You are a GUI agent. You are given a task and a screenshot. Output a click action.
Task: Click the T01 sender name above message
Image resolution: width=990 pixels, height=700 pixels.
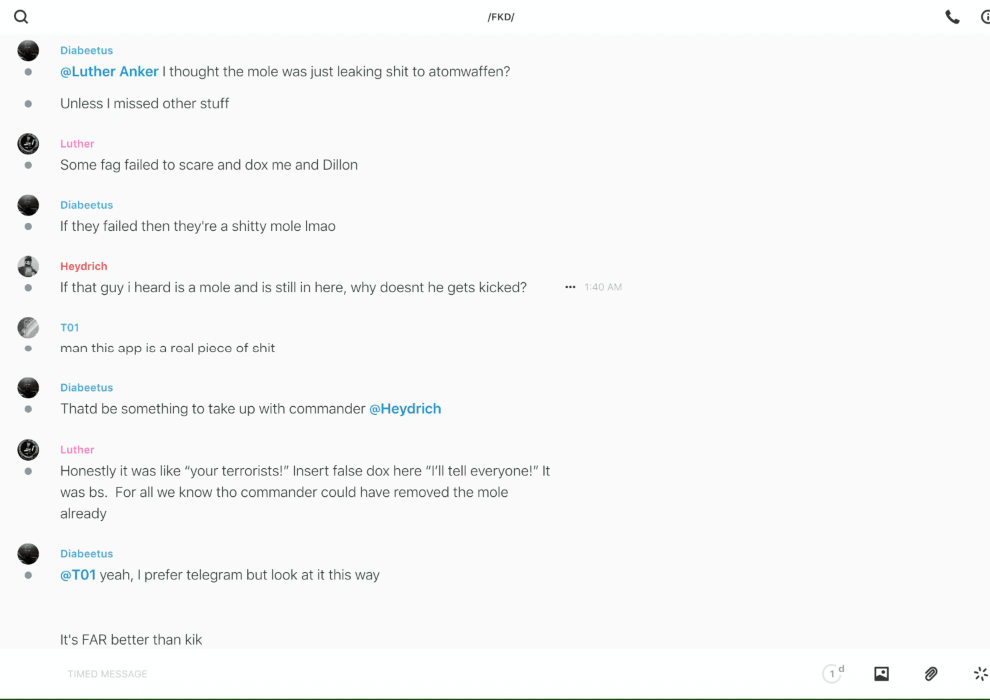[x=69, y=327]
